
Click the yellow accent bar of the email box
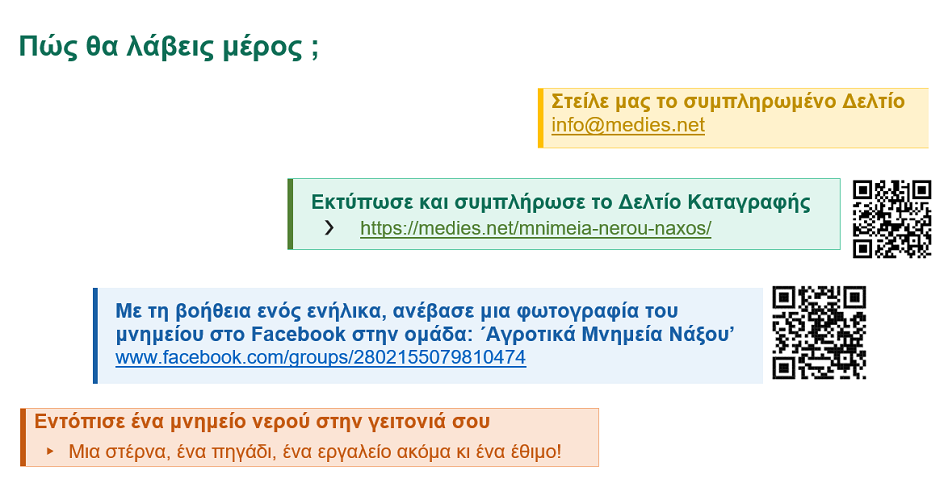click(541, 118)
